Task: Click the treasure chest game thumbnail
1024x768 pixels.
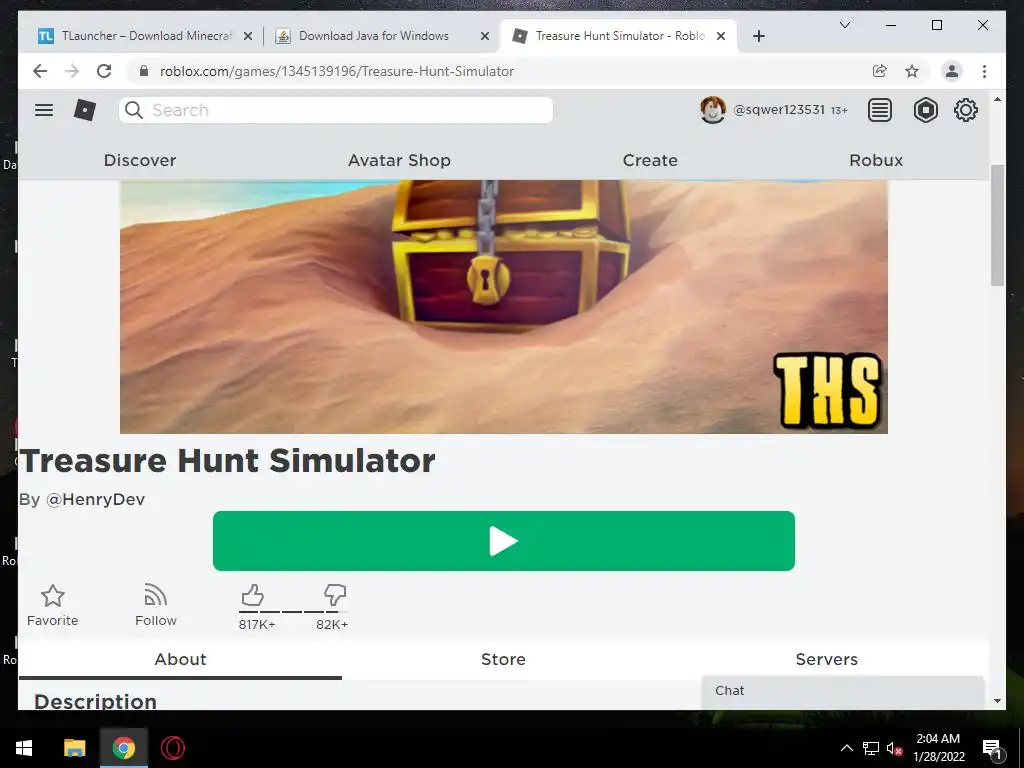Action: pos(504,306)
